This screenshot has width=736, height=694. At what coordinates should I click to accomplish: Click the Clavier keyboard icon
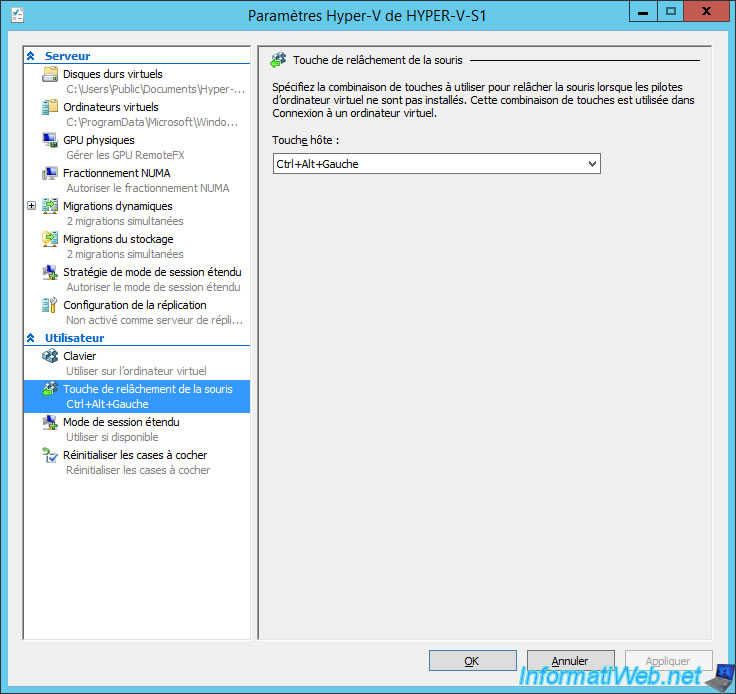coord(50,357)
